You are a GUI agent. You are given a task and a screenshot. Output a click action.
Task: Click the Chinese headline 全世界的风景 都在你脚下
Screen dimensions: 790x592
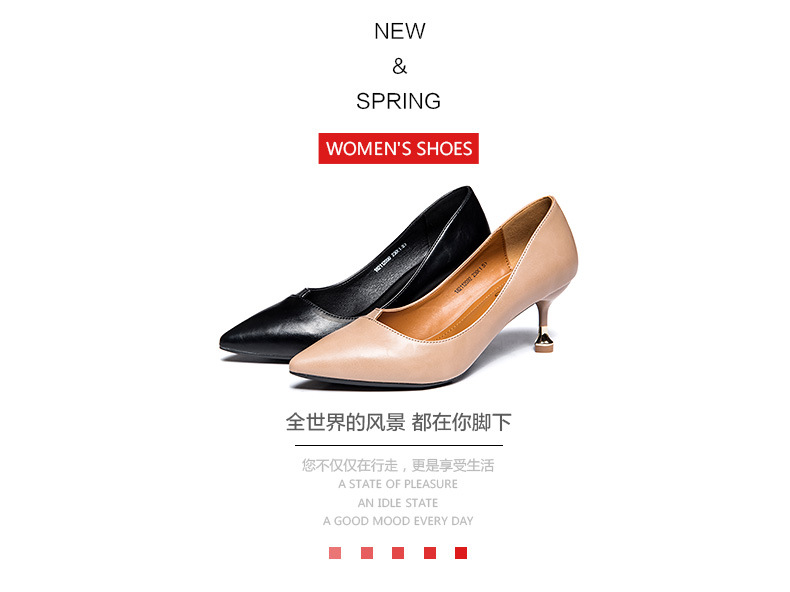[x=399, y=422]
